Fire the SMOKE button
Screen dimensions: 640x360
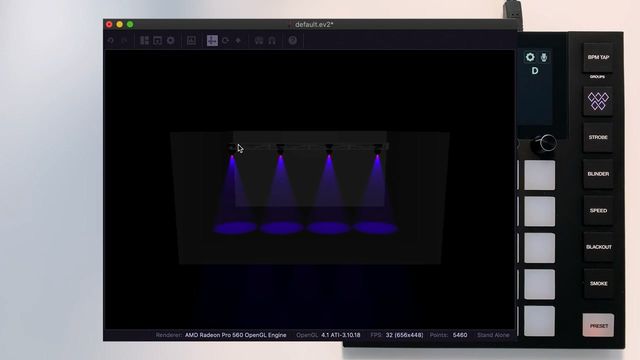(598, 283)
